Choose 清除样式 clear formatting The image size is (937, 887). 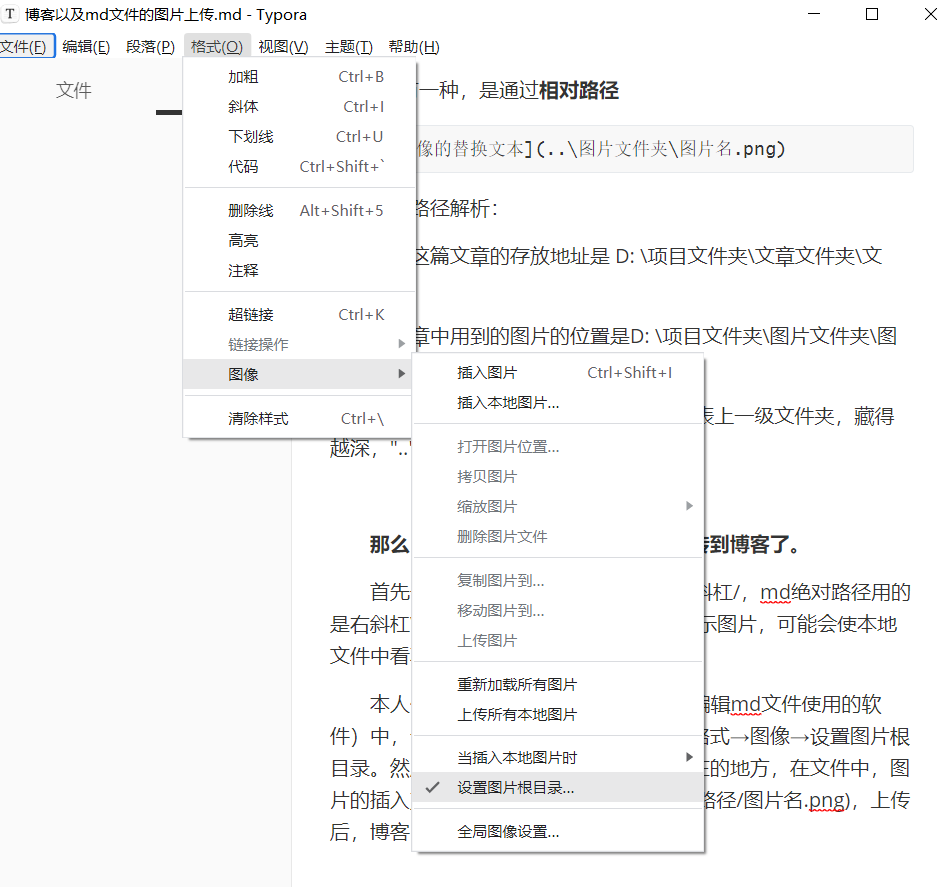299,418
